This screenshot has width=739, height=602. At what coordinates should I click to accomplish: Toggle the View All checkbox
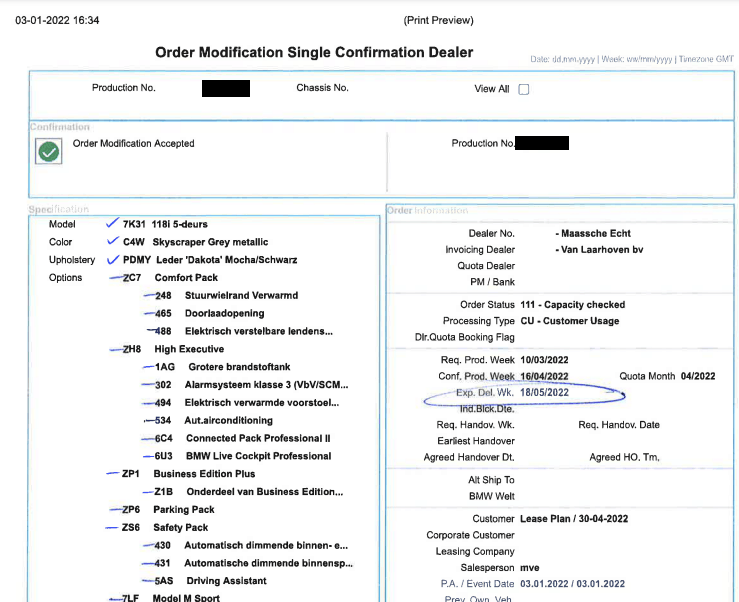tap(524, 89)
